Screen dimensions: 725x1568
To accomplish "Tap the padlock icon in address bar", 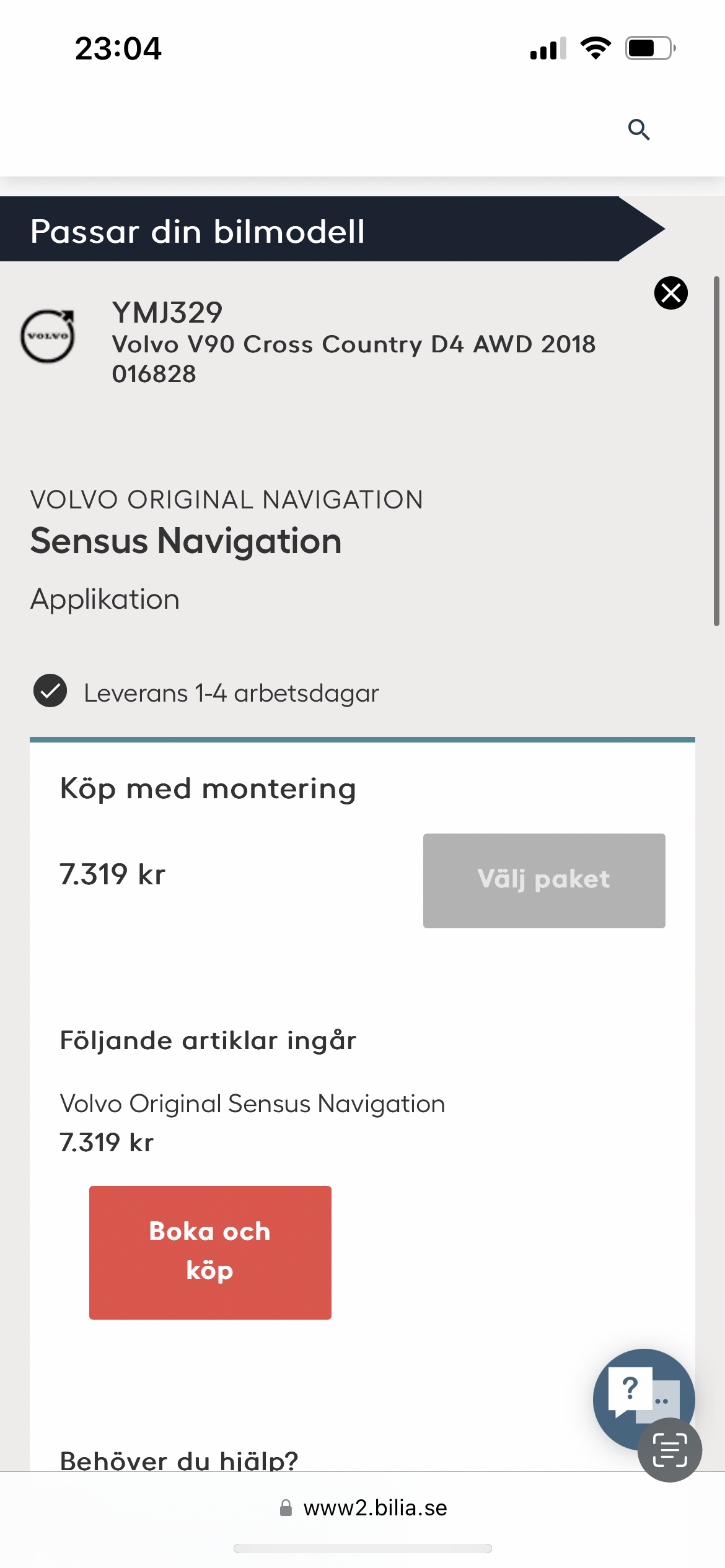I will (x=286, y=1507).
